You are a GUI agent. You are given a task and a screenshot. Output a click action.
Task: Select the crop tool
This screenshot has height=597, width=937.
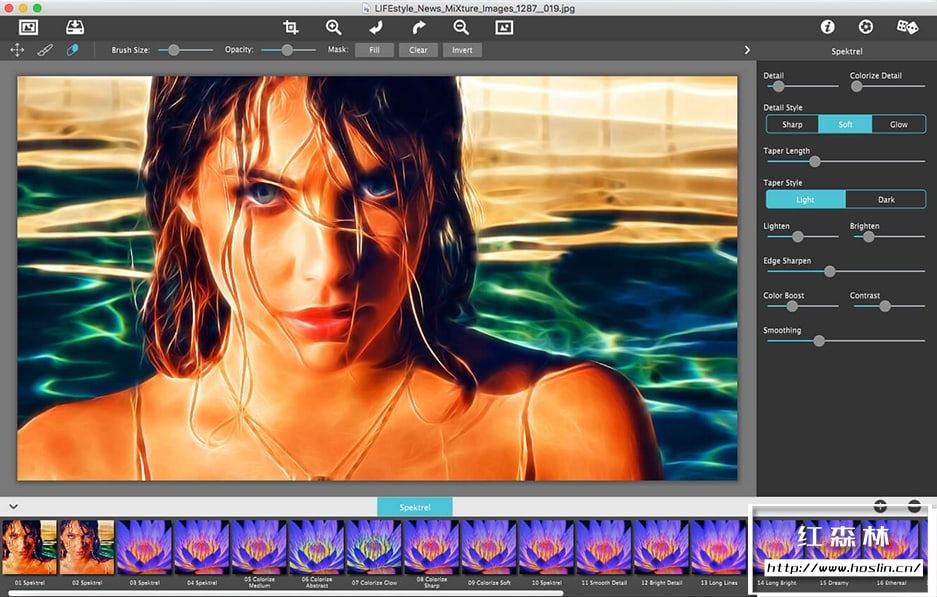(291, 27)
